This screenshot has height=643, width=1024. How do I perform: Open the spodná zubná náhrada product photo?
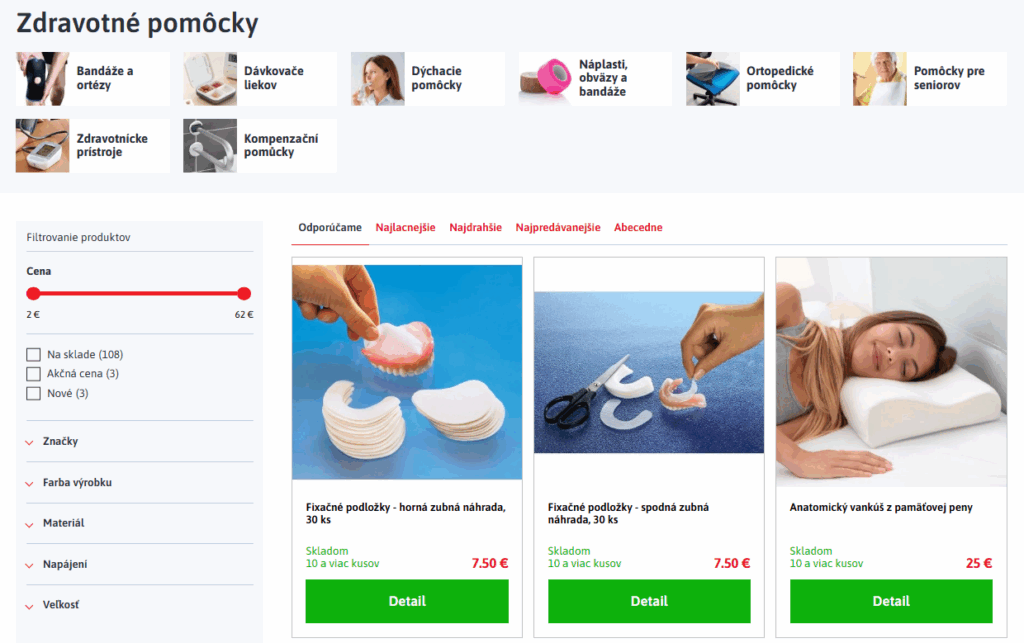pyautogui.click(x=648, y=372)
